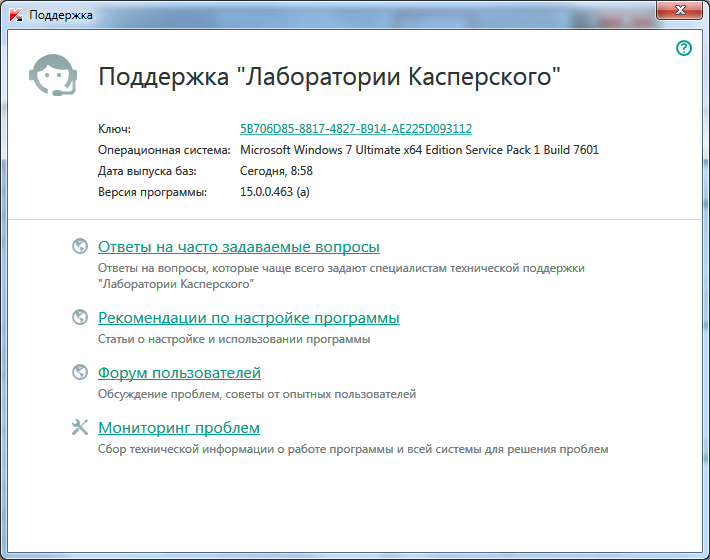Close the Поддержка window

click(x=680, y=10)
